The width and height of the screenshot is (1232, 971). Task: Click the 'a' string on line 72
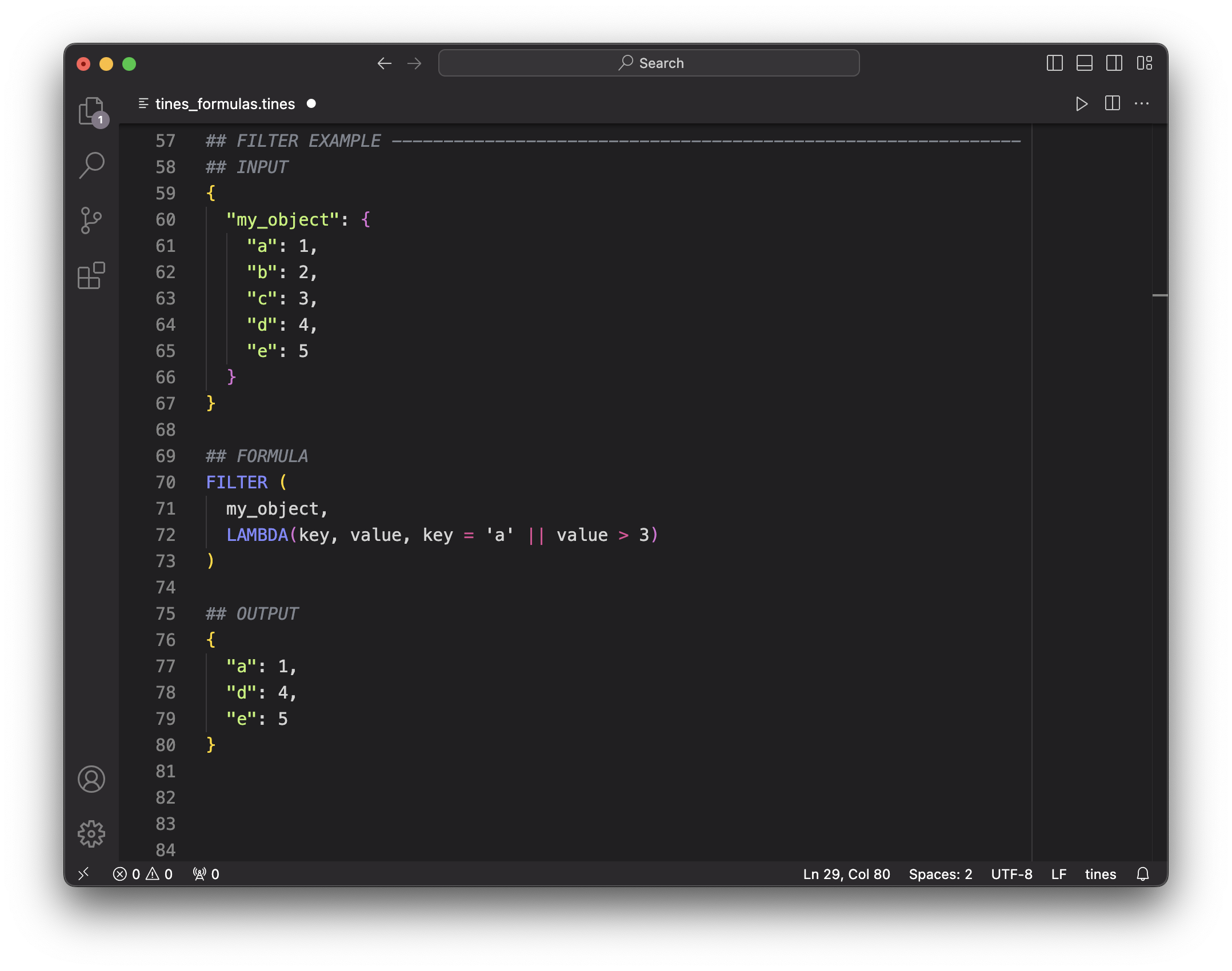coord(499,535)
